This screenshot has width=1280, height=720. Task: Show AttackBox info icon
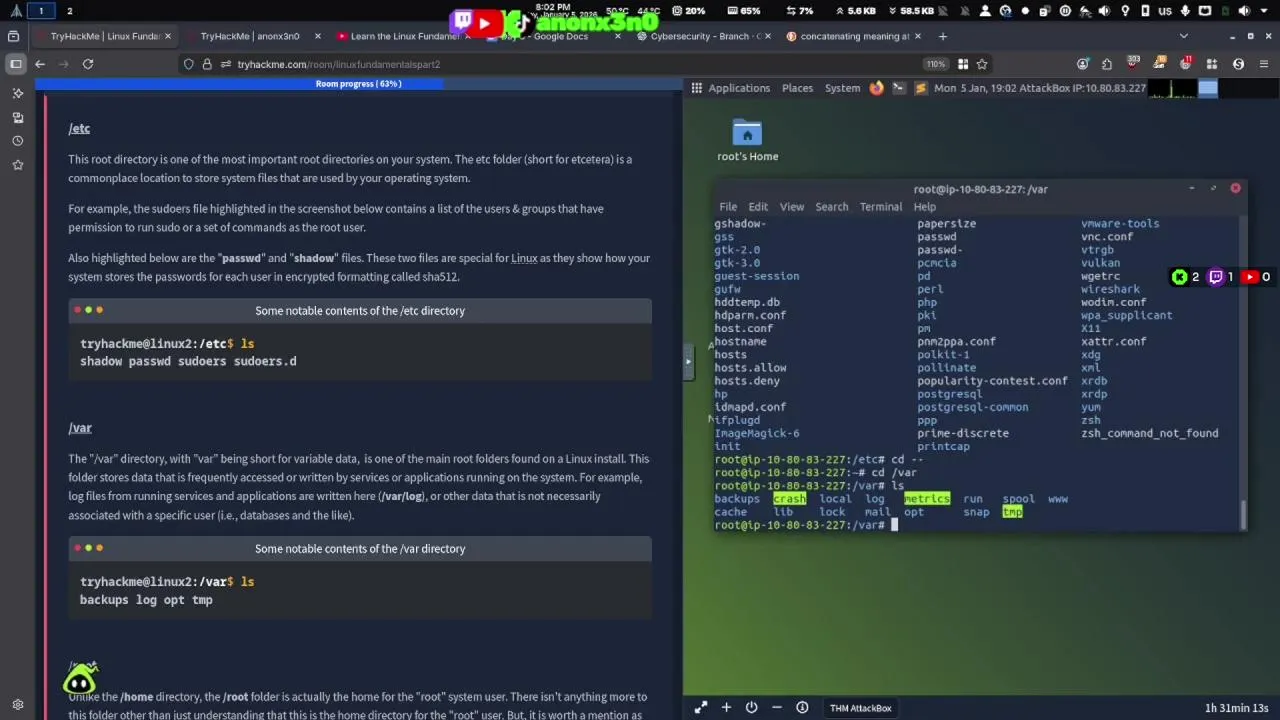[802, 708]
